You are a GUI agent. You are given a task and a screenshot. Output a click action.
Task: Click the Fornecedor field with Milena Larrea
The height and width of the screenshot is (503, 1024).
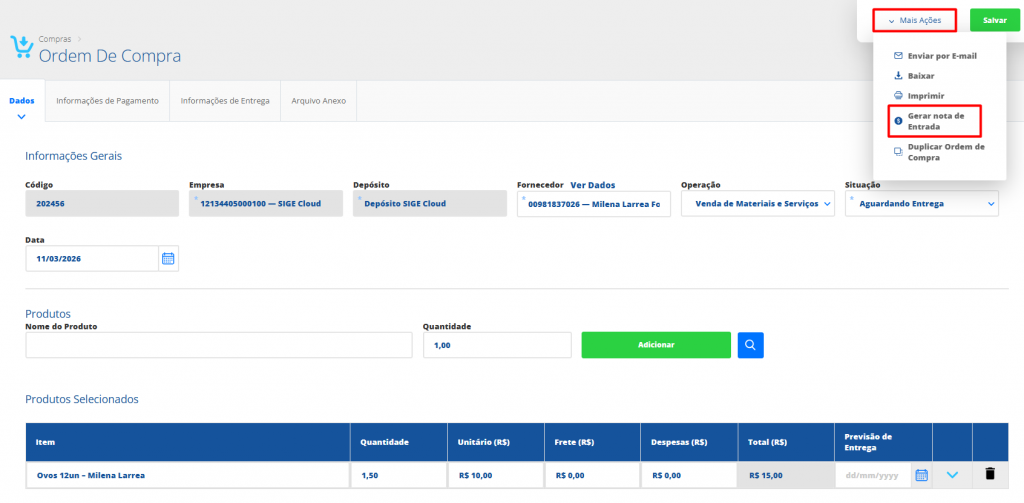click(594, 204)
